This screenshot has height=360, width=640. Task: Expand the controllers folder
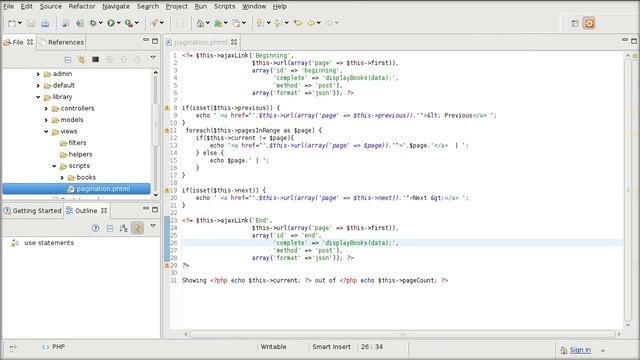(x=46, y=109)
